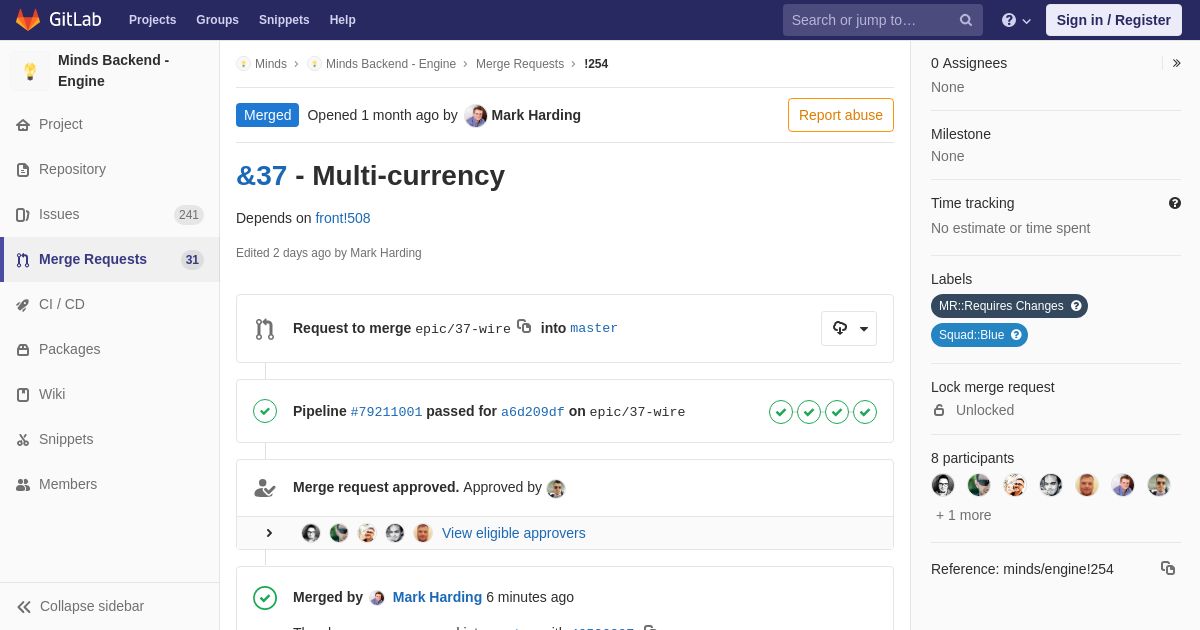Click Sign in / Register
Viewport: 1200px width, 630px height.
click(1113, 20)
